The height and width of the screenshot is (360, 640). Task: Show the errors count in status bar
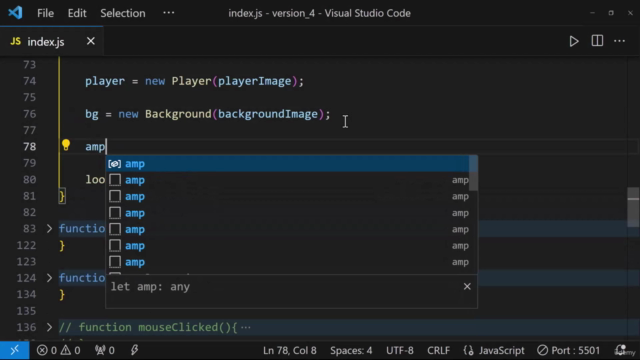pyautogui.click(x=47, y=350)
